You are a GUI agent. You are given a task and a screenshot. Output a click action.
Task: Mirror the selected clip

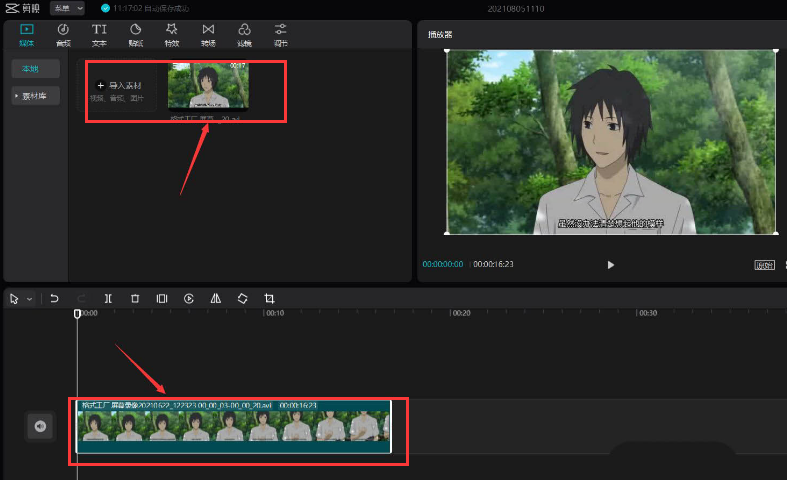[x=215, y=299]
